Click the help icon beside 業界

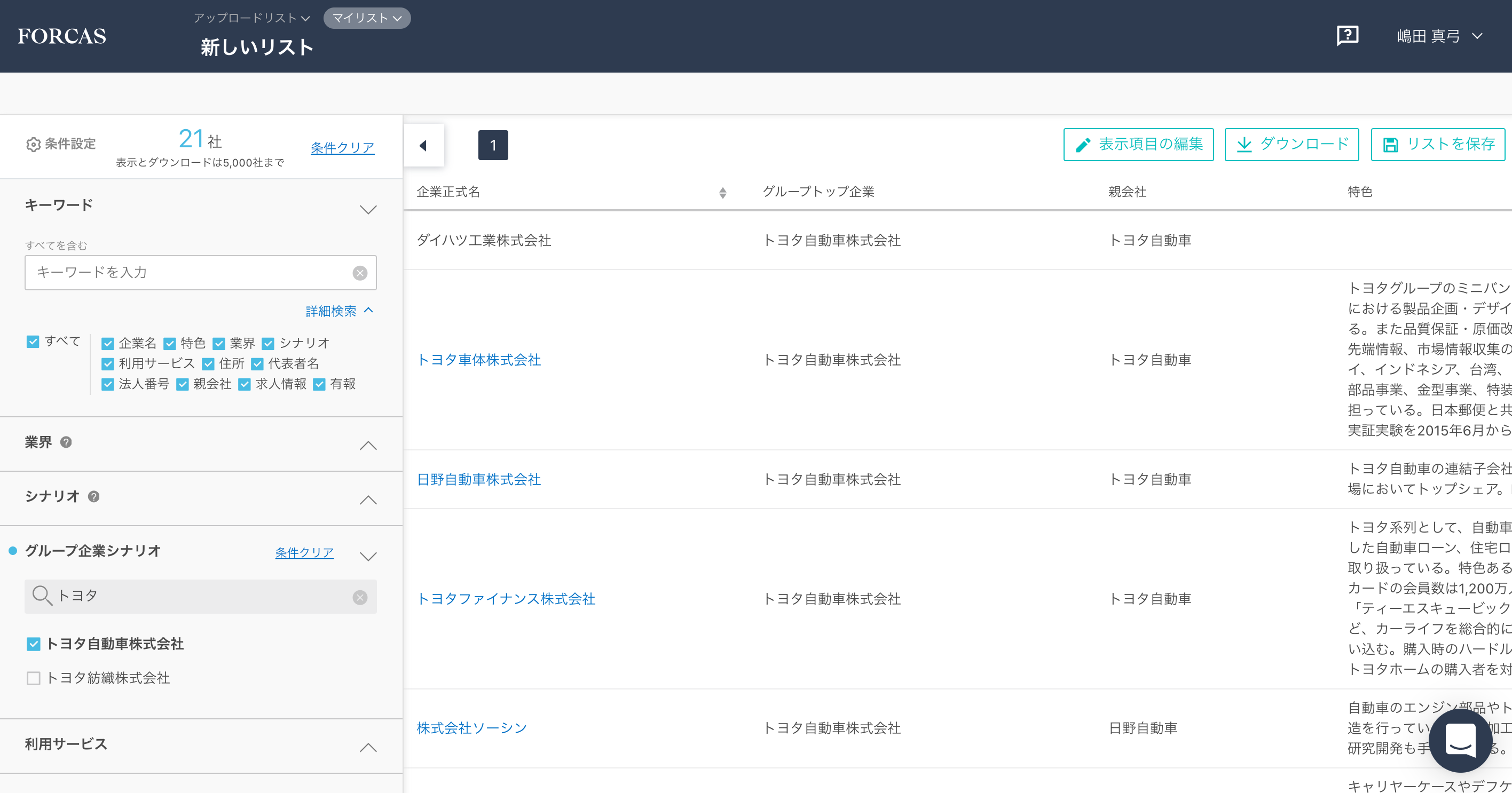pos(66,442)
